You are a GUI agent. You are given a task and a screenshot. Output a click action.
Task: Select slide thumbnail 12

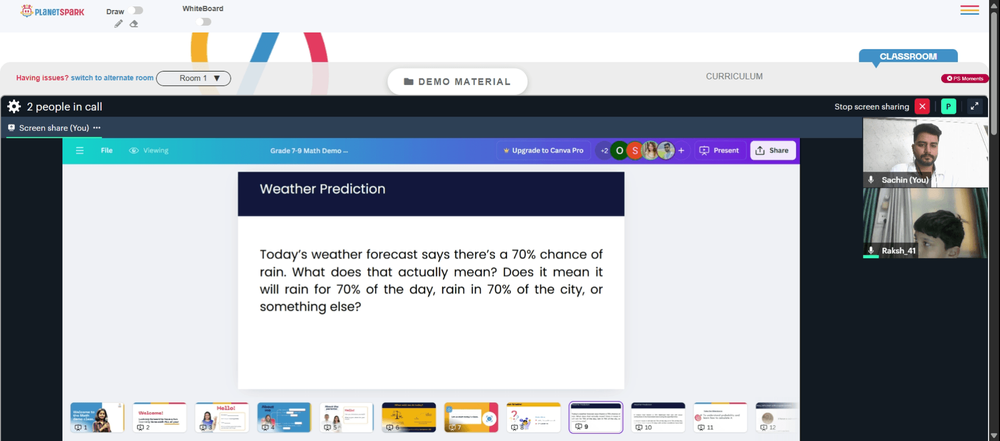pos(776,417)
